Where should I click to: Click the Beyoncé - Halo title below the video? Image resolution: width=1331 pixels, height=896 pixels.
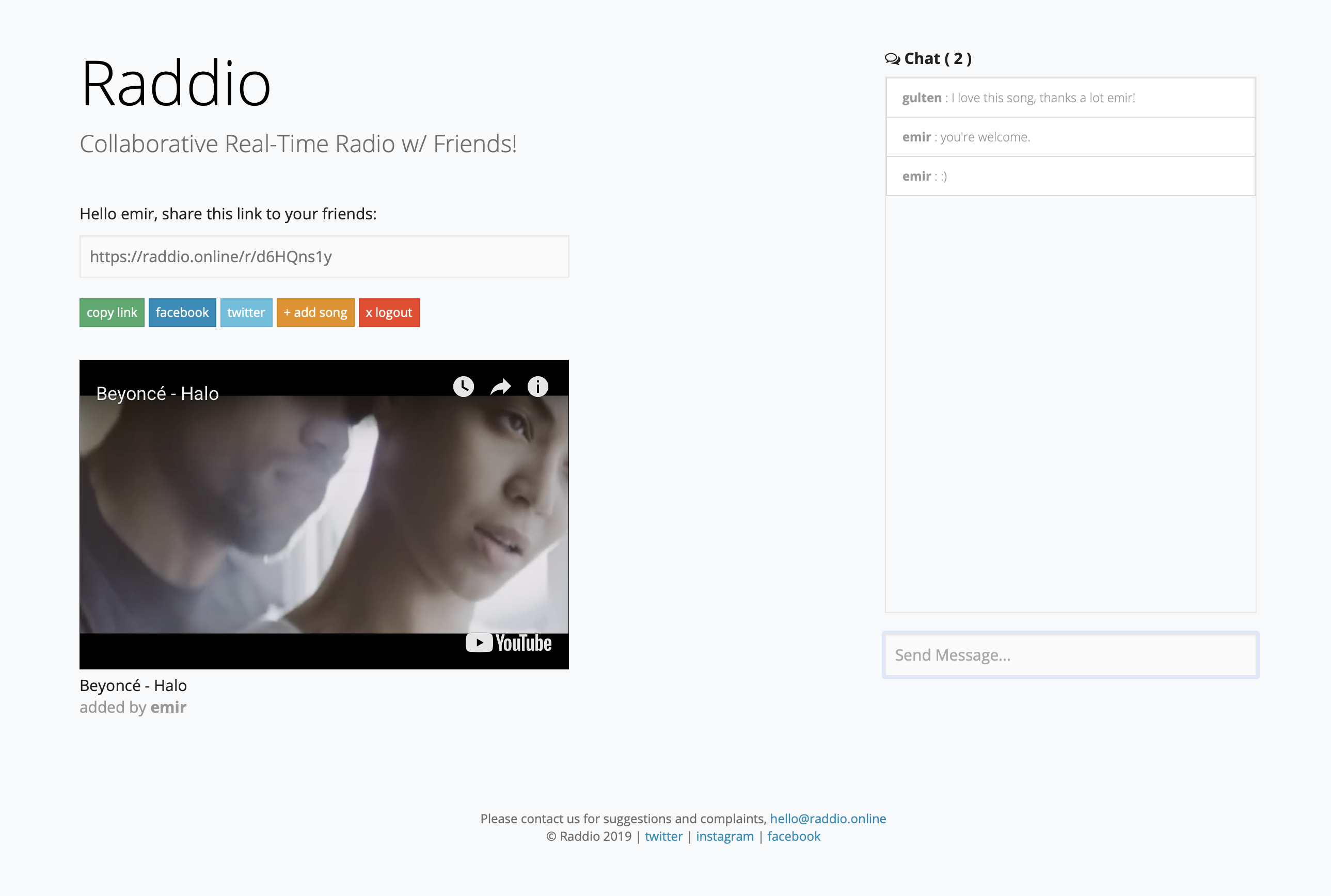point(133,685)
